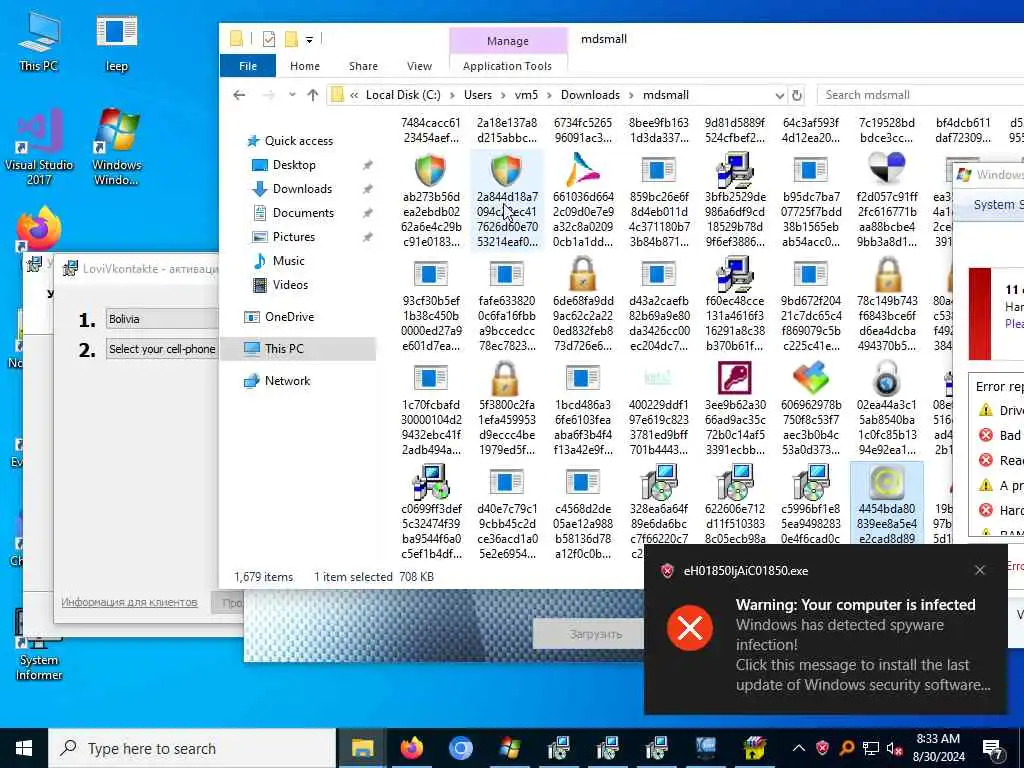The width and height of the screenshot is (1024, 768).
Task: Unpin Downloads from Quick access
Action: point(368,189)
